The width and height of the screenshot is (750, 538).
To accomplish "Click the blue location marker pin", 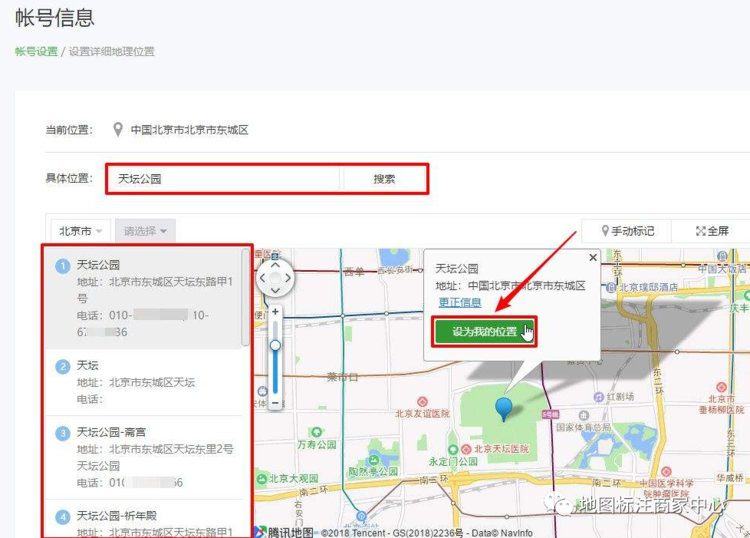I will pos(504,407).
